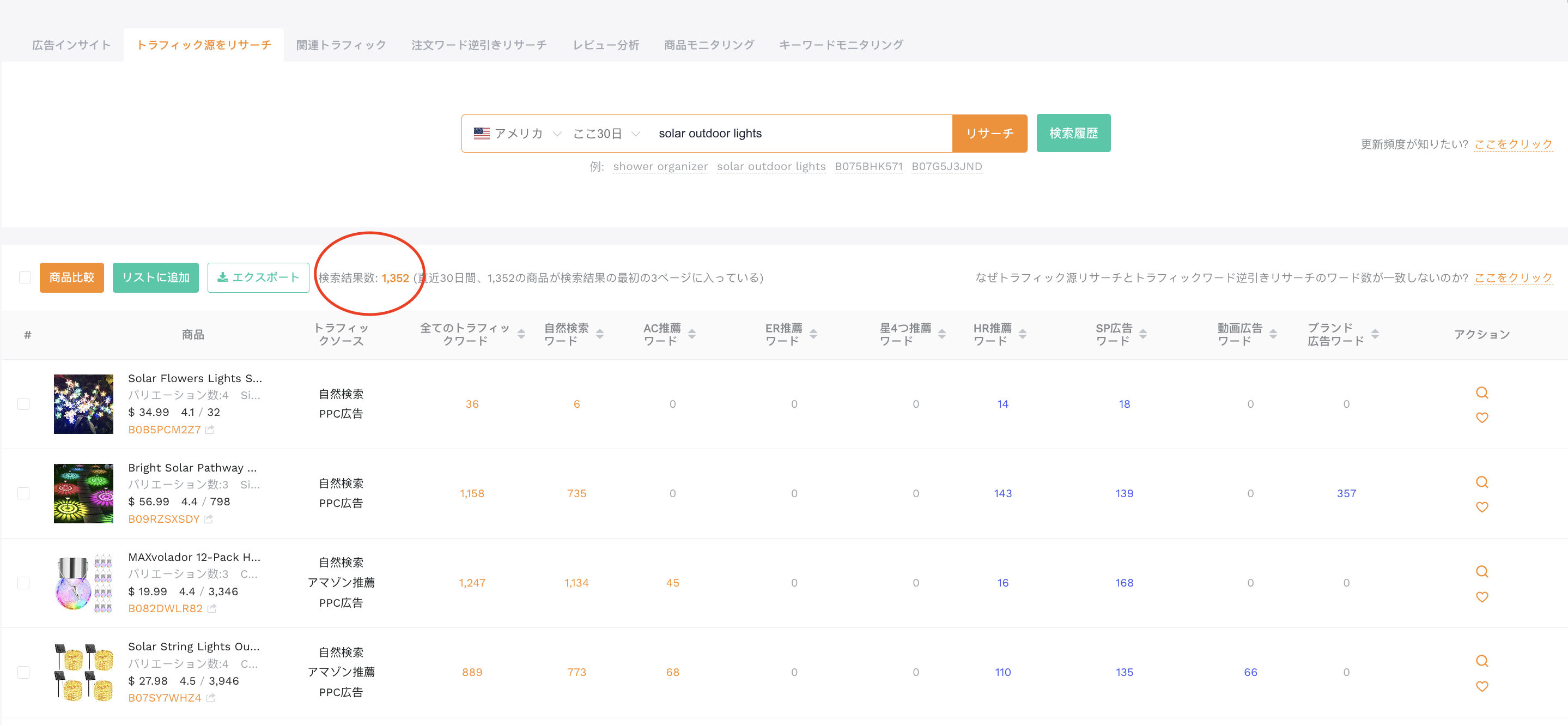Click the 商品比較 button
Image resolution: width=1568 pixels, height=725 pixels.
pos(72,278)
